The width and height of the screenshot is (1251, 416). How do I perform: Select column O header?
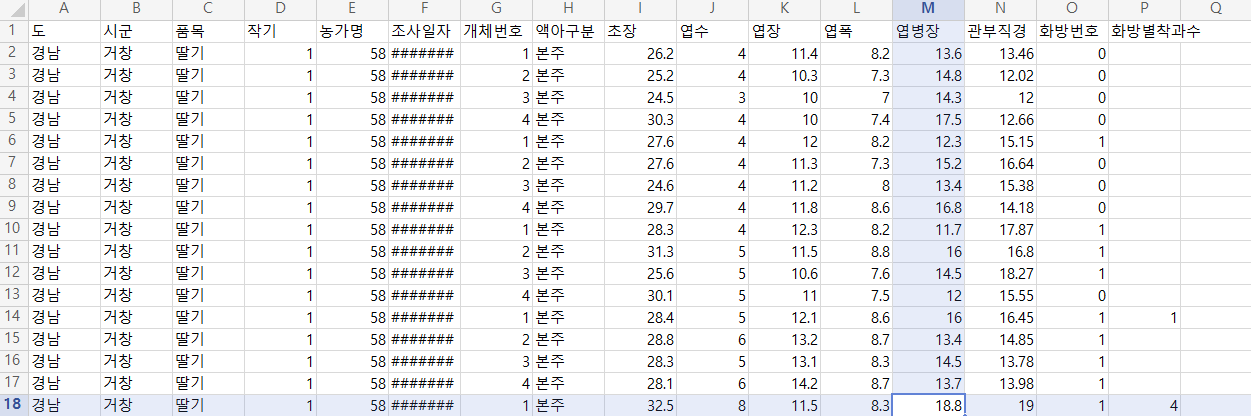click(1072, 9)
